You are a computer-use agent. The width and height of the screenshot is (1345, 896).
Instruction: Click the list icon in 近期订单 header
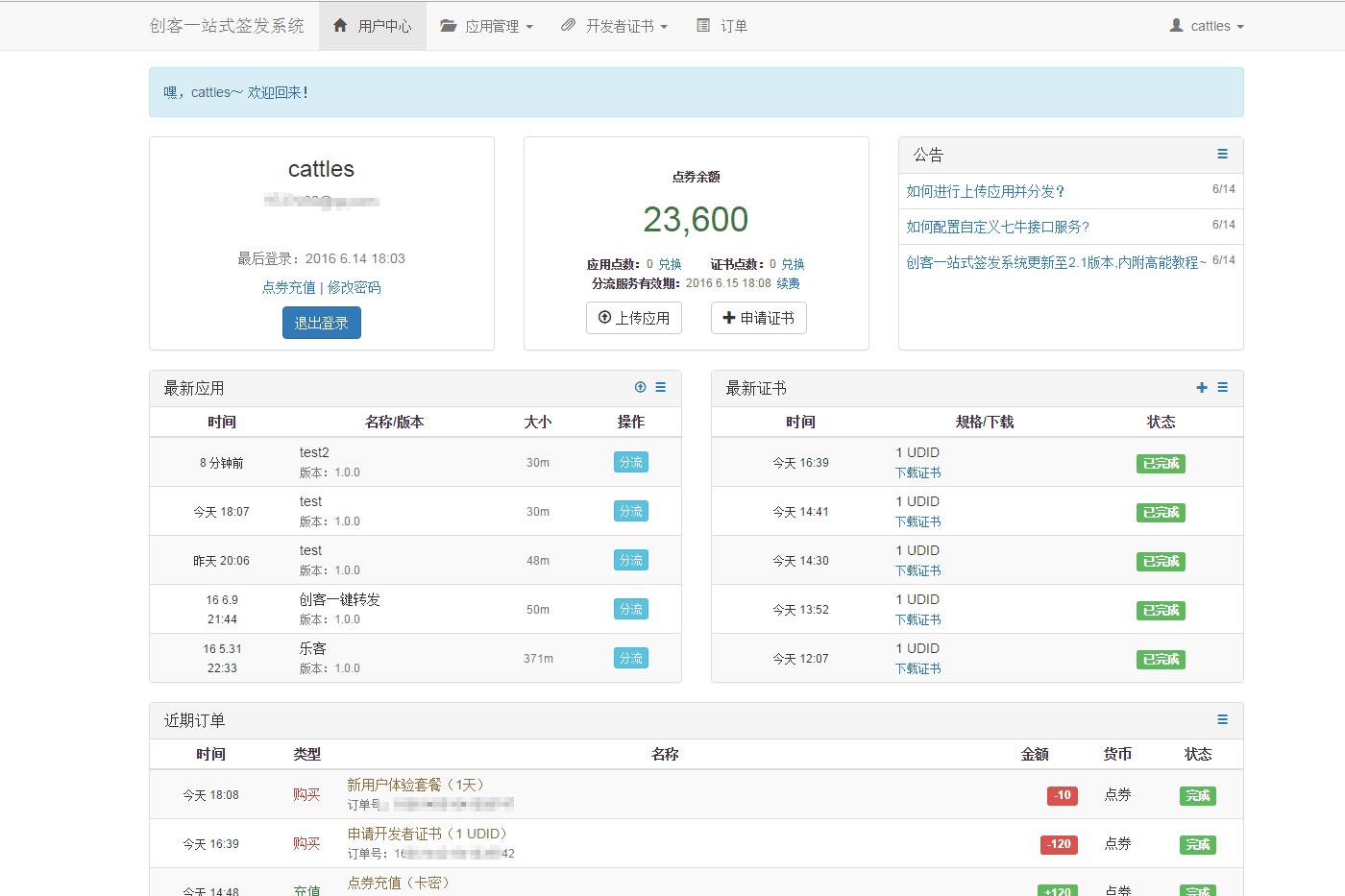(1222, 719)
